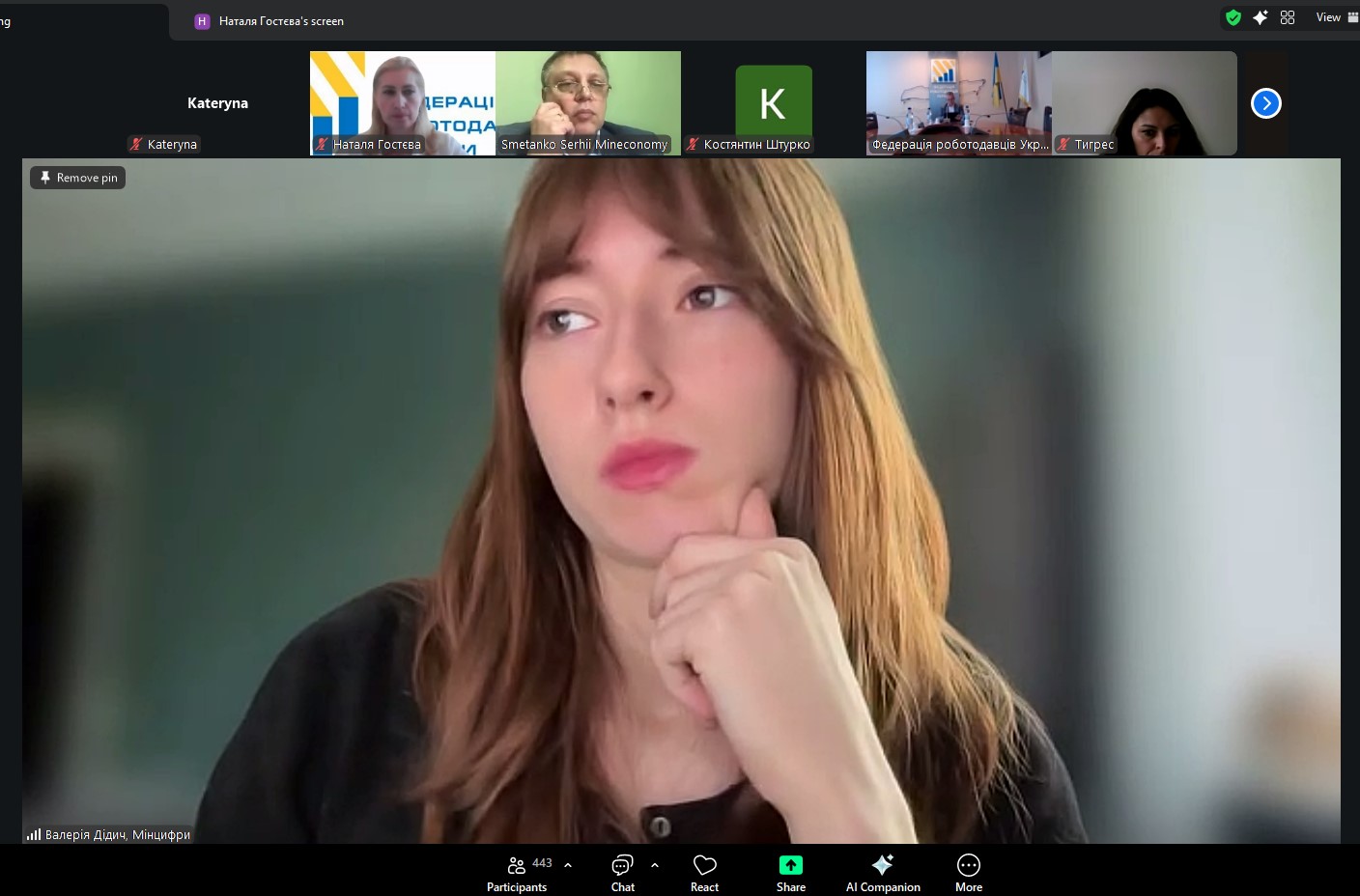The height and width of the screenshot is (896, 1360).
Task: Expand the Chat options arrow
Action: coord(655,865)
